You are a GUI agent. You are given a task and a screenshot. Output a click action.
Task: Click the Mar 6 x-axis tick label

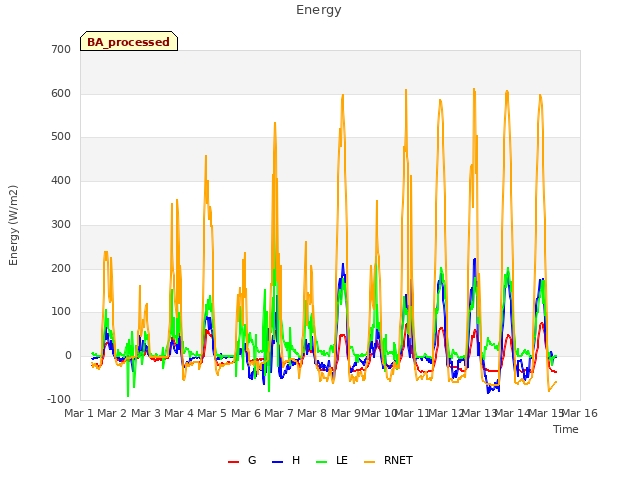(x=246, y=413)
